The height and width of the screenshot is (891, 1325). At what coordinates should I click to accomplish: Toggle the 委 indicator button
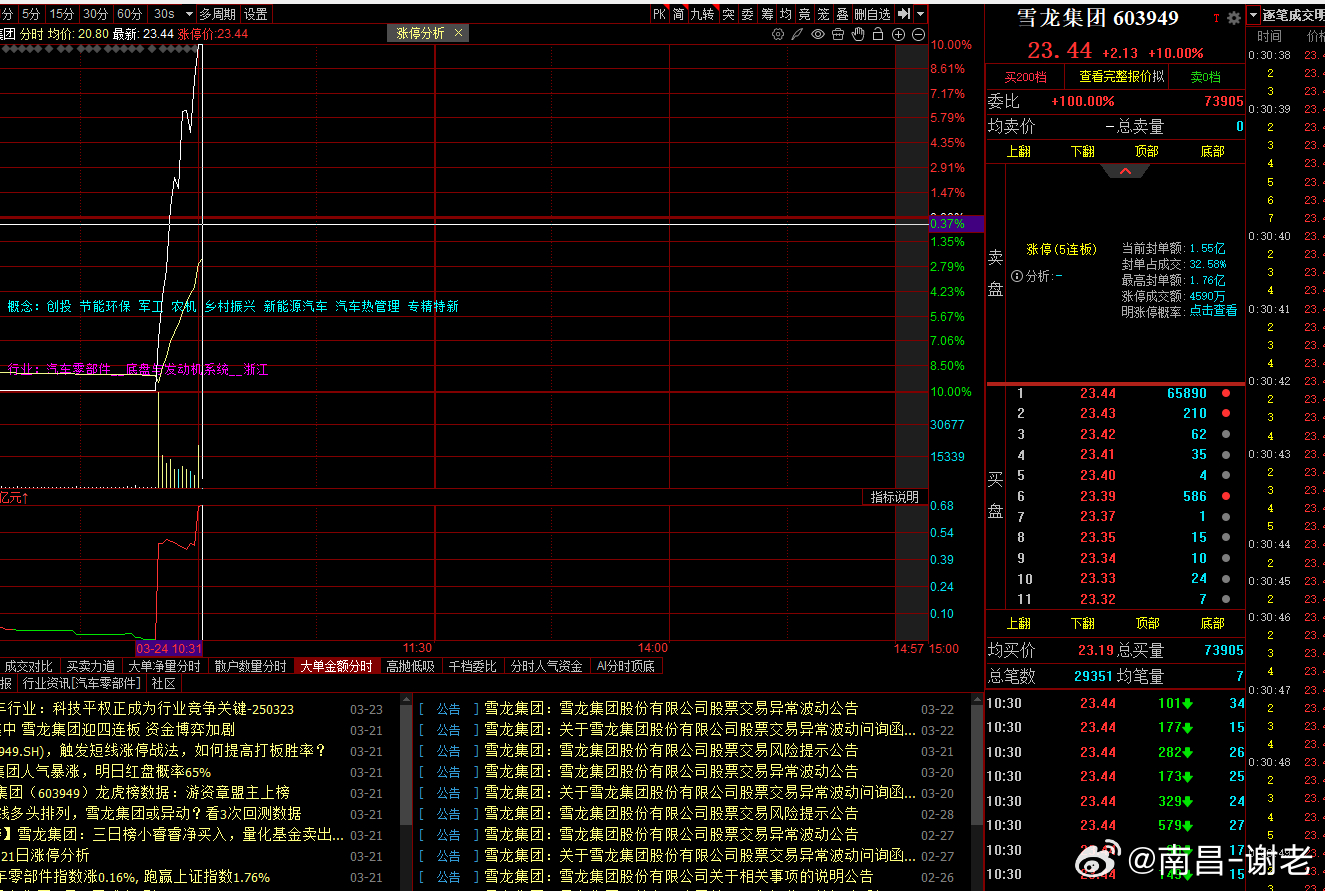pyautogui.click(x=747, y=14)
